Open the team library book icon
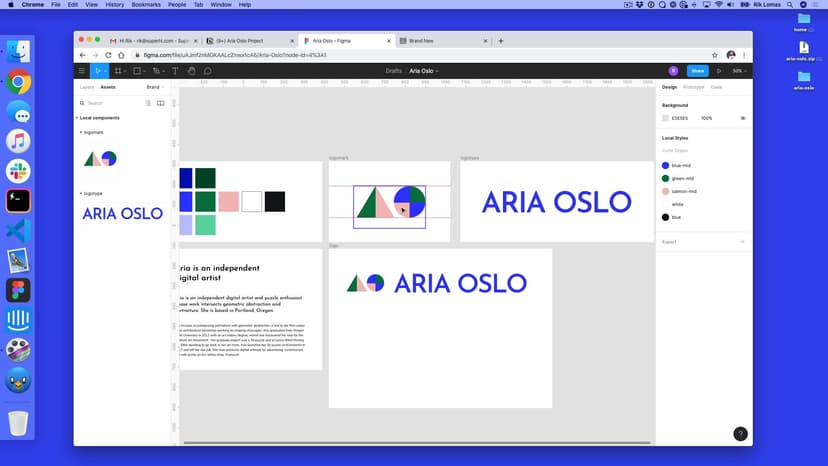The height and width of the screenshot is (466, 828). click(x=161, y=103)
